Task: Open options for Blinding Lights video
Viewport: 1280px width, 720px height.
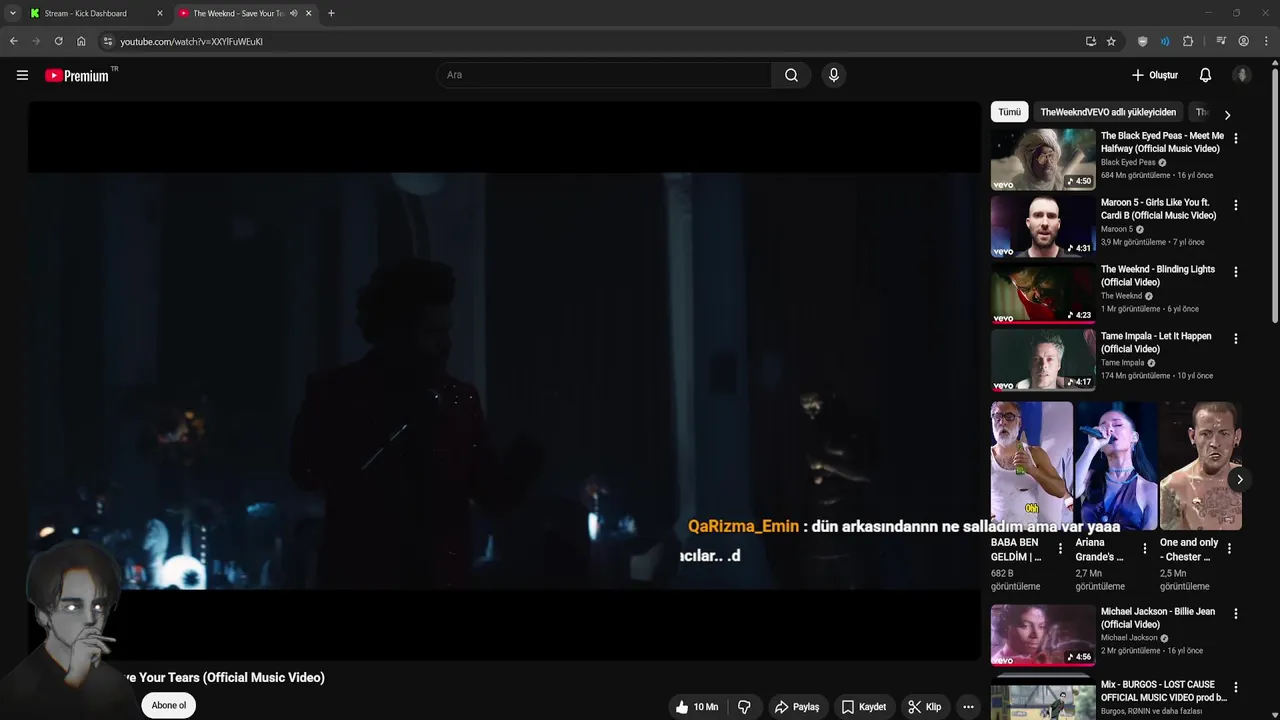Action: [x=1236, y=272]
